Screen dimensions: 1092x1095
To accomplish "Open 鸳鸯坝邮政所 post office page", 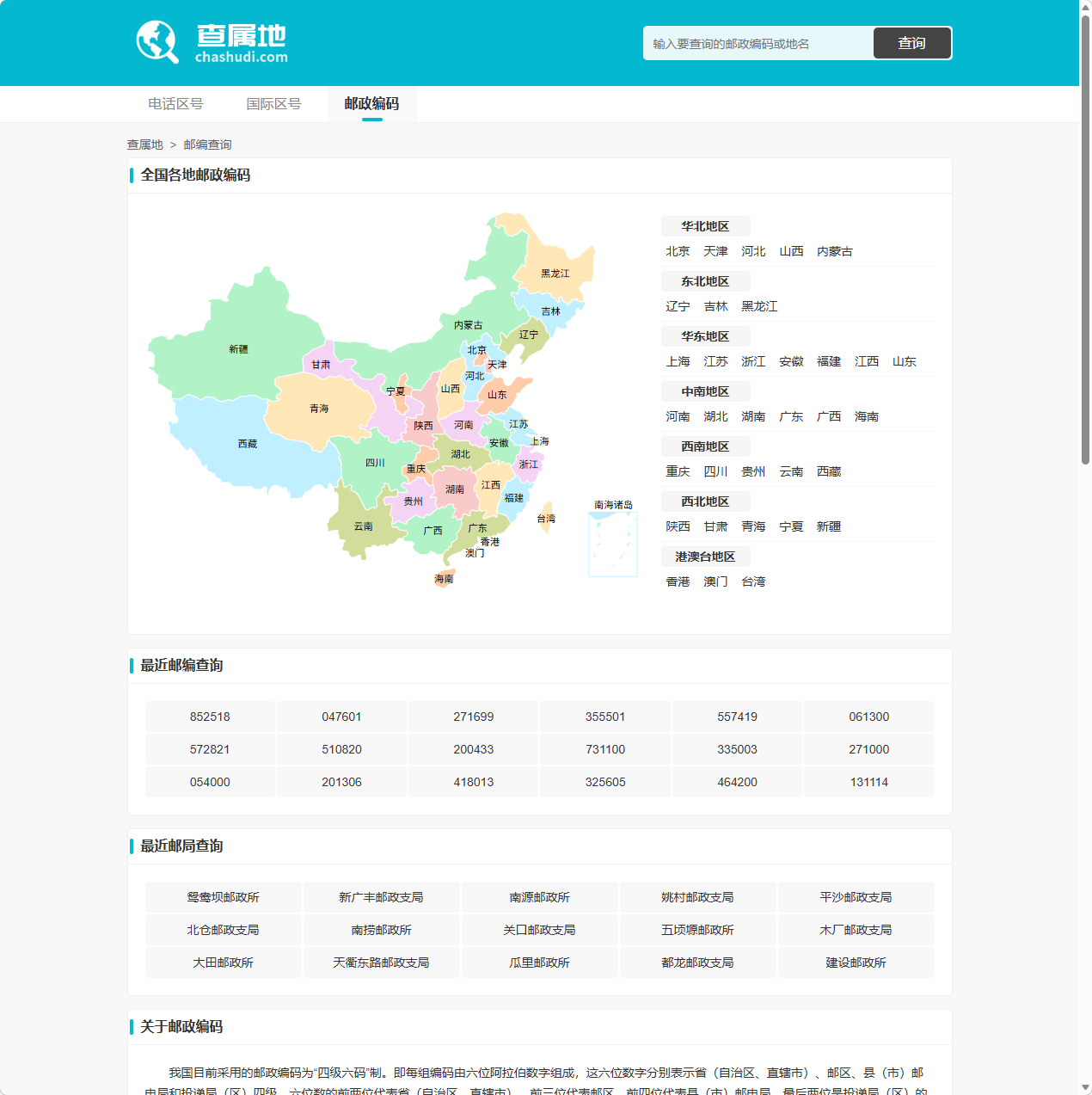I will (x=223, y=896).
